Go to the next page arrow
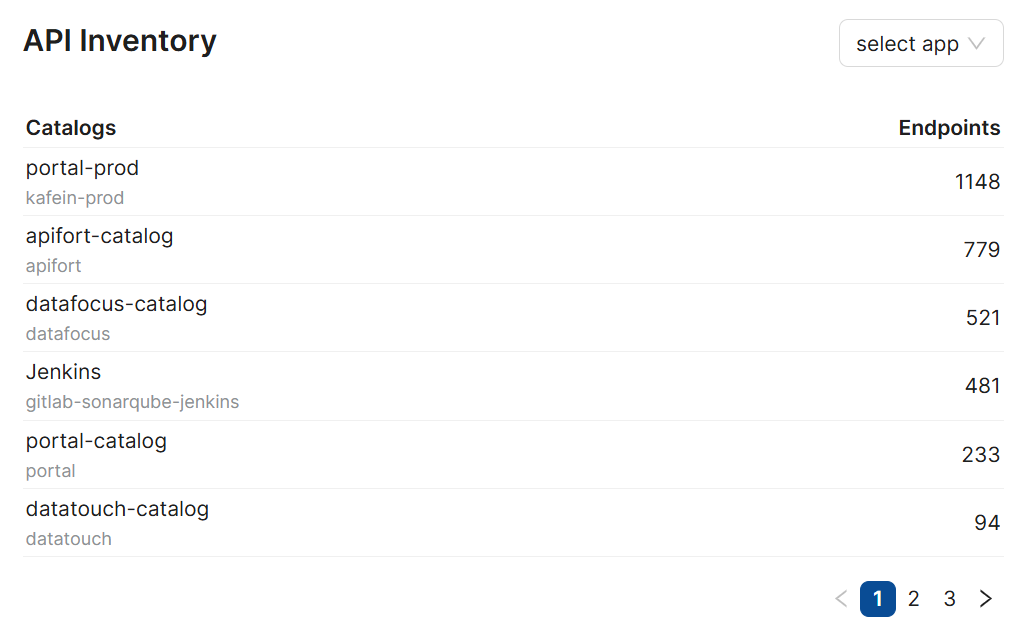This screenshot has height=630, width=1020. point(986,599)
